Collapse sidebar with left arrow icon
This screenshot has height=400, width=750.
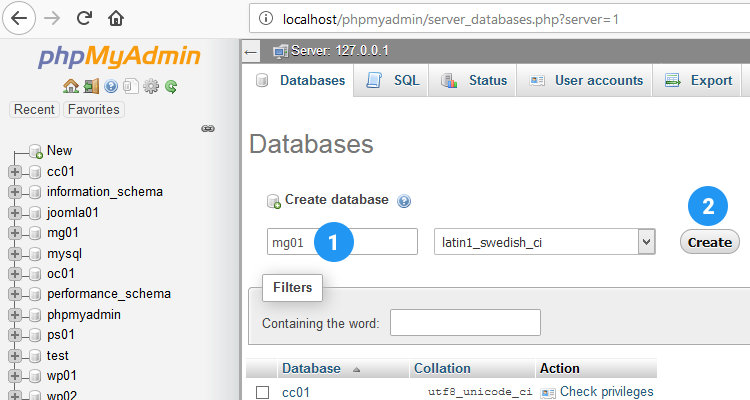click(x=251, y=52)
